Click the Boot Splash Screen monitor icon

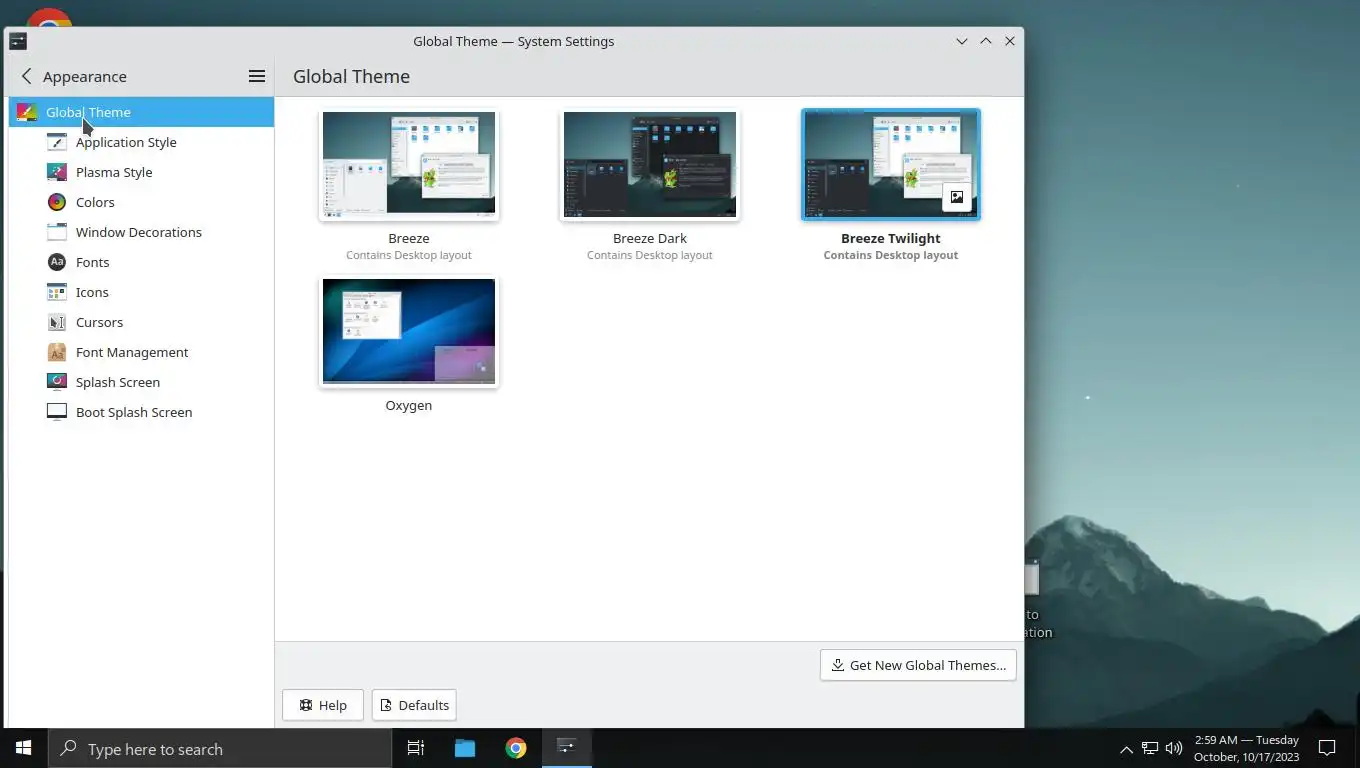tap(57, 412)
